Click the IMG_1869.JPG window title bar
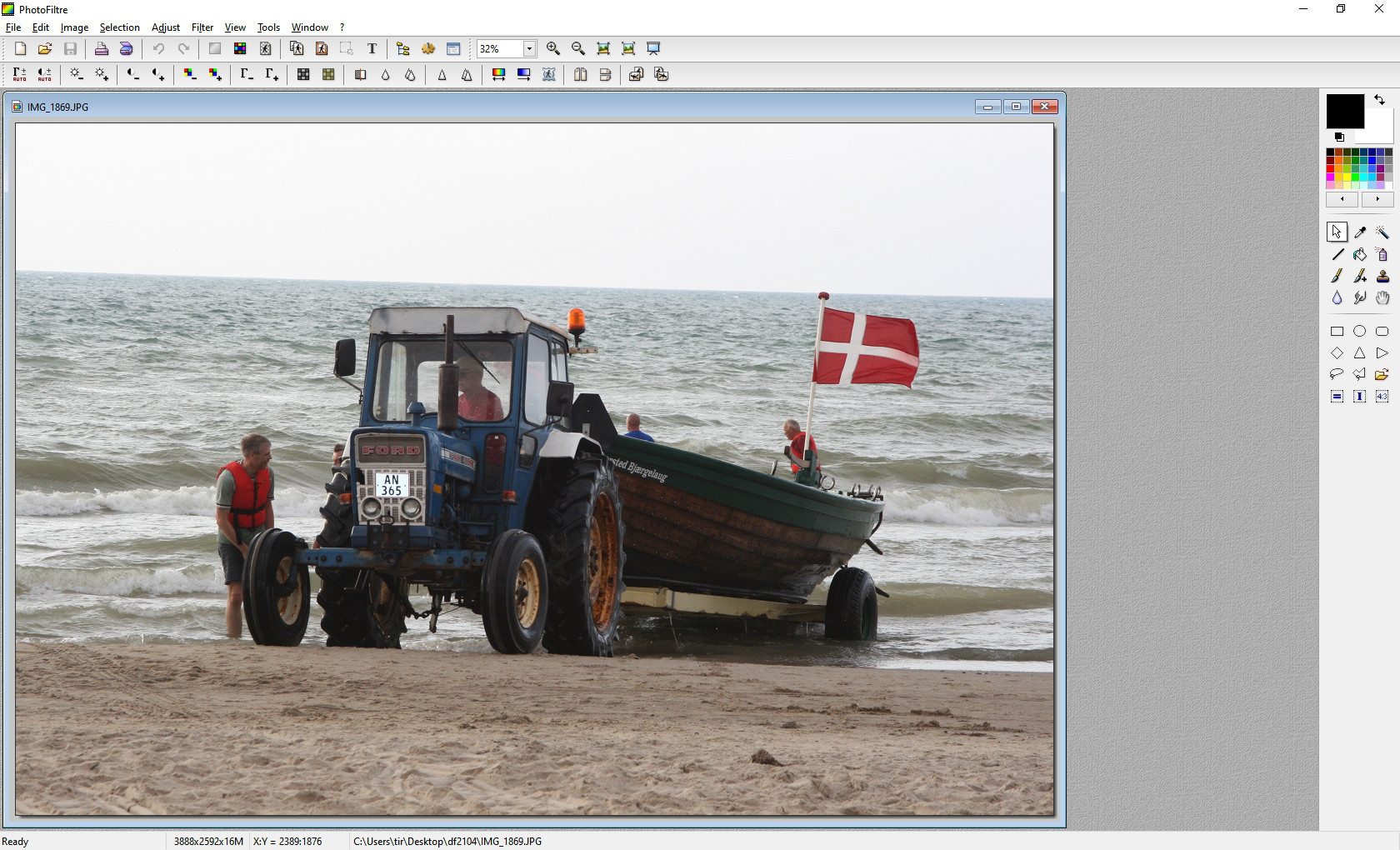 pos(500,107)
